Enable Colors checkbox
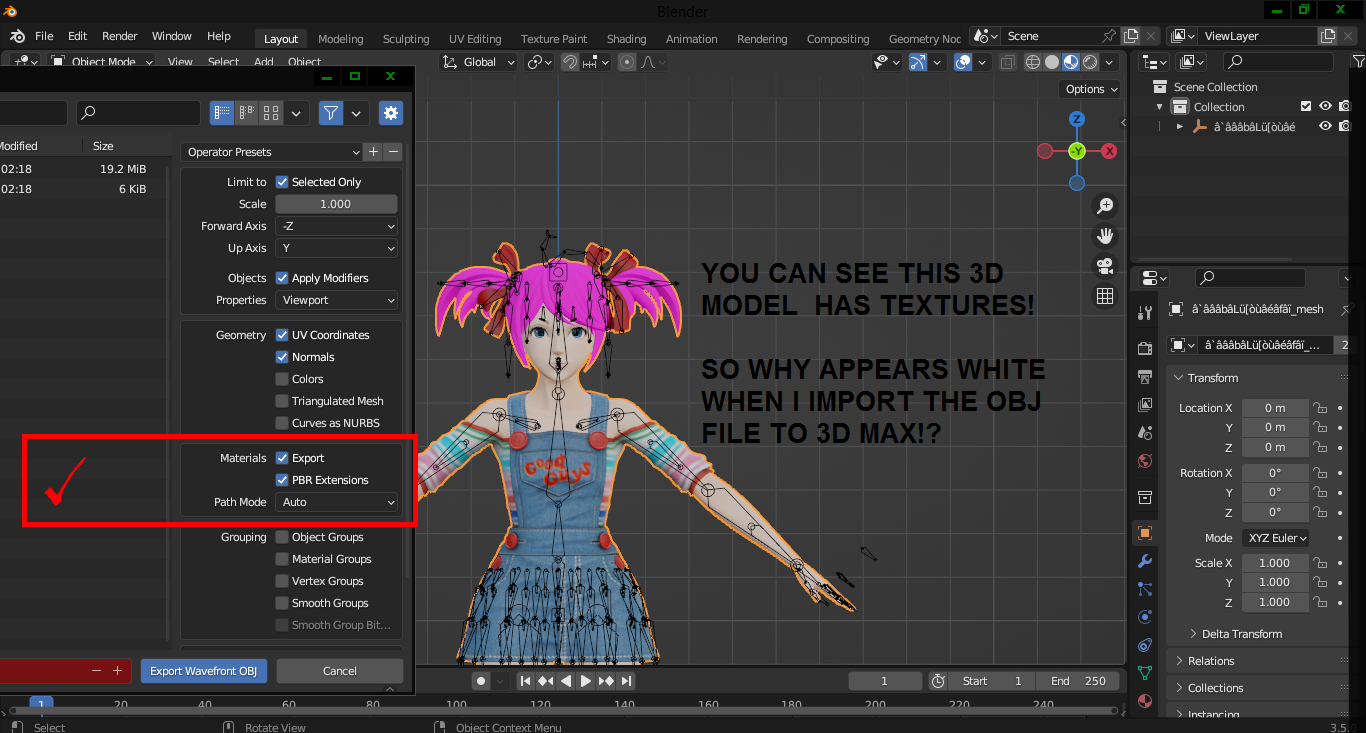This screenshot has height=733, width=1366. click(x=282, y=379)
